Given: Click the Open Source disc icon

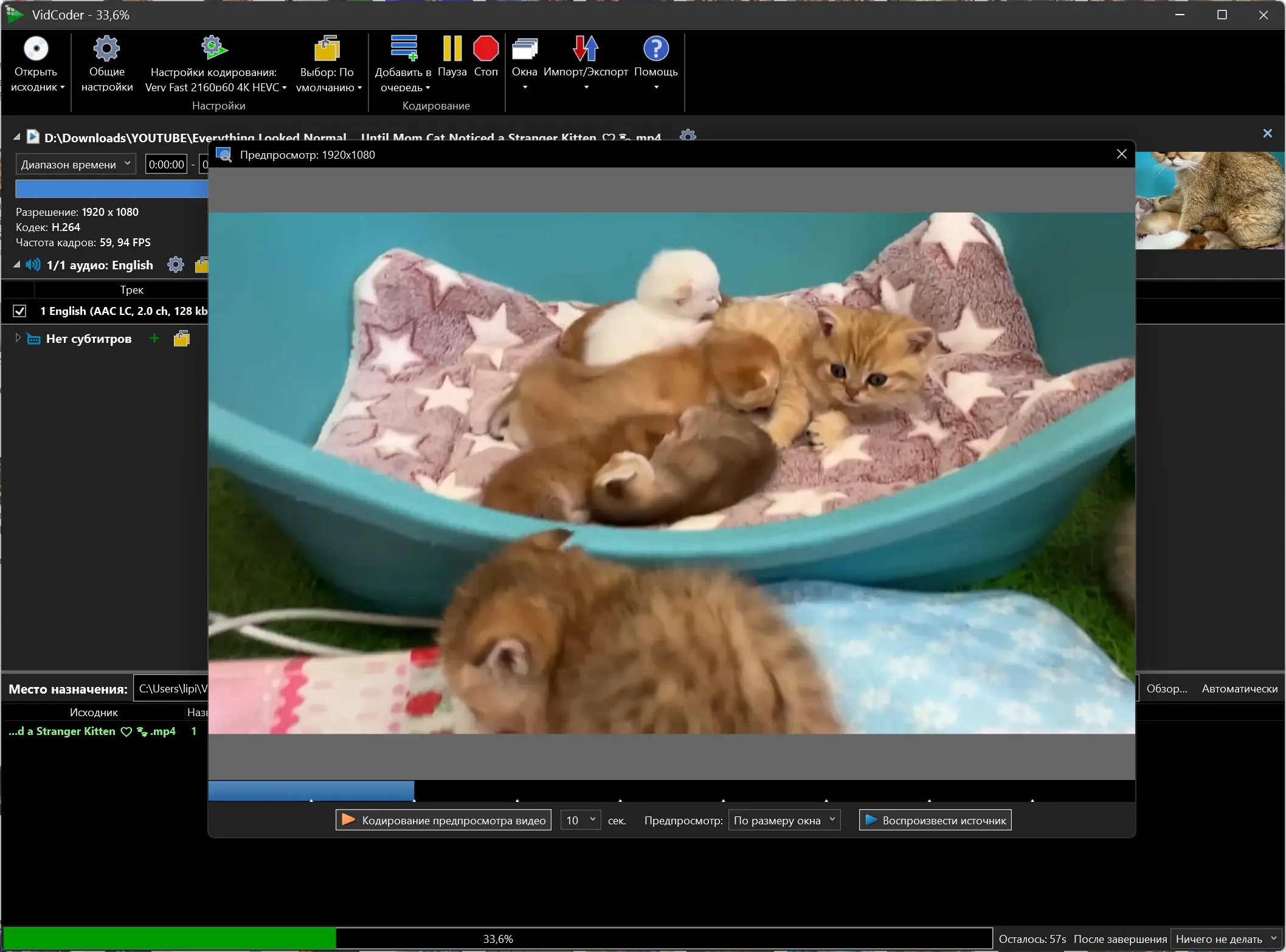Looking at the screenshot, I should (36, 49).
